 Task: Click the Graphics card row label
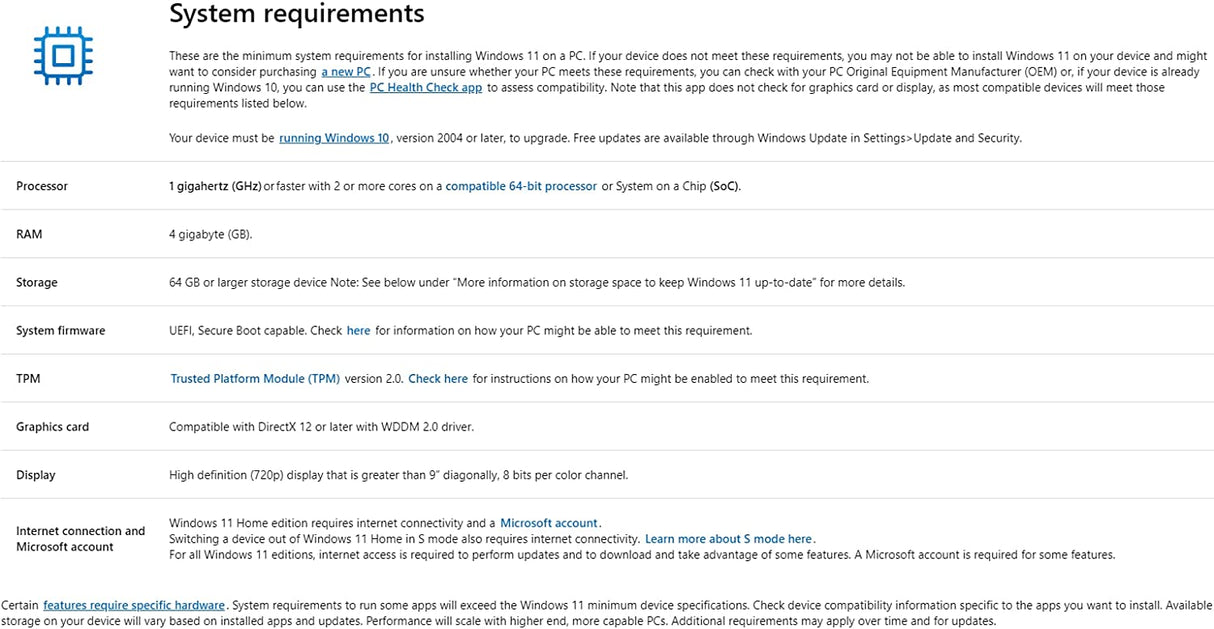(x=52, y=427)
